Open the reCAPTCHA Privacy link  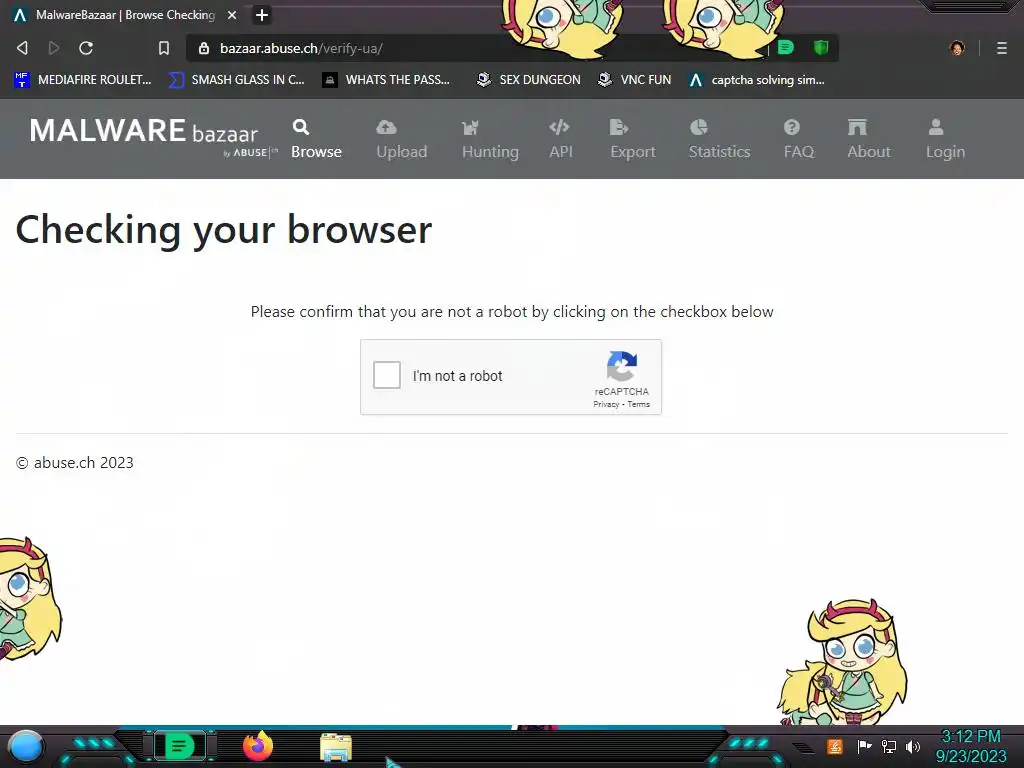[x=605, y=404]
